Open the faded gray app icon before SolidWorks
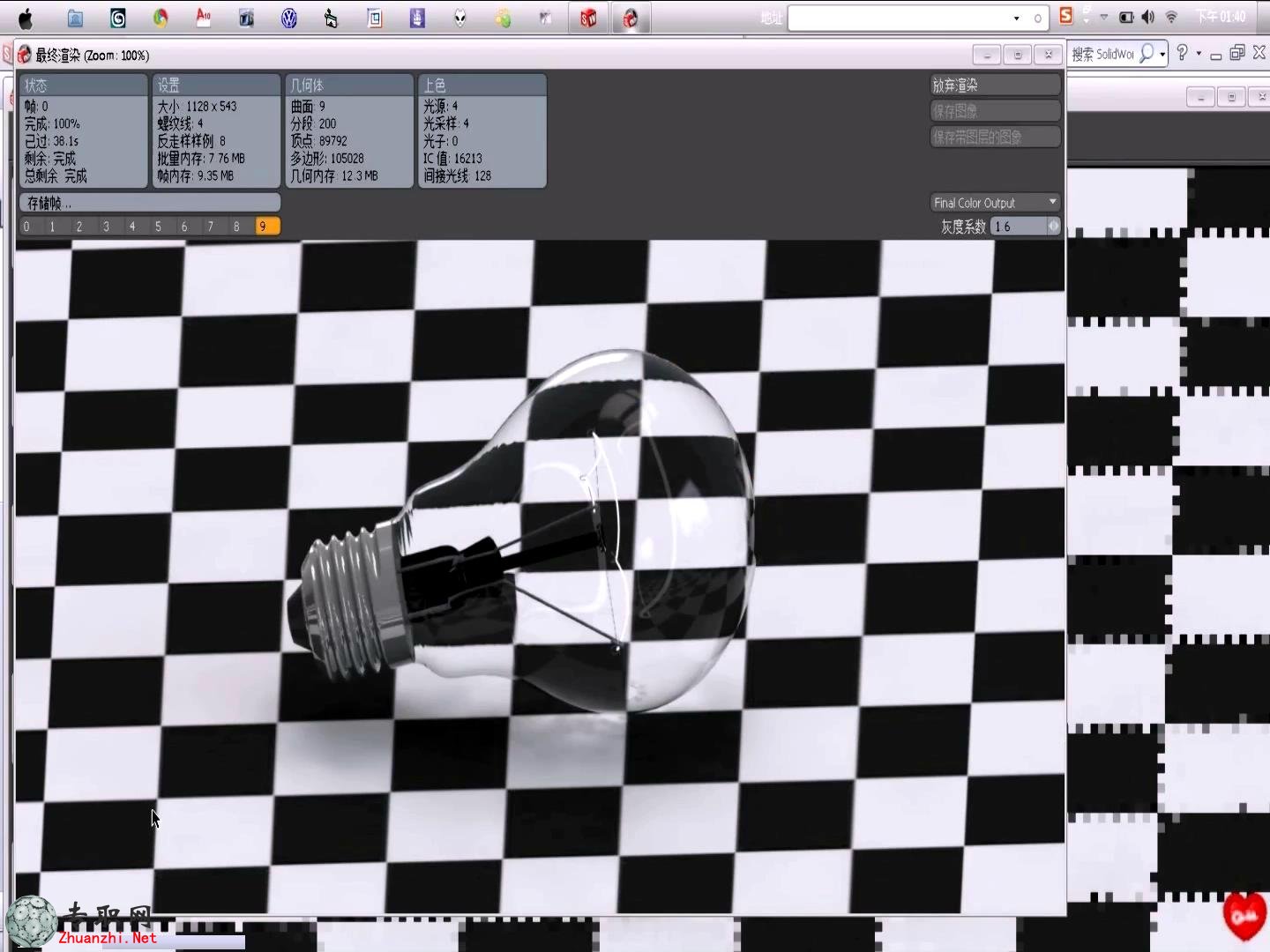Screen dimensions: 1270x952 [545, 19]
